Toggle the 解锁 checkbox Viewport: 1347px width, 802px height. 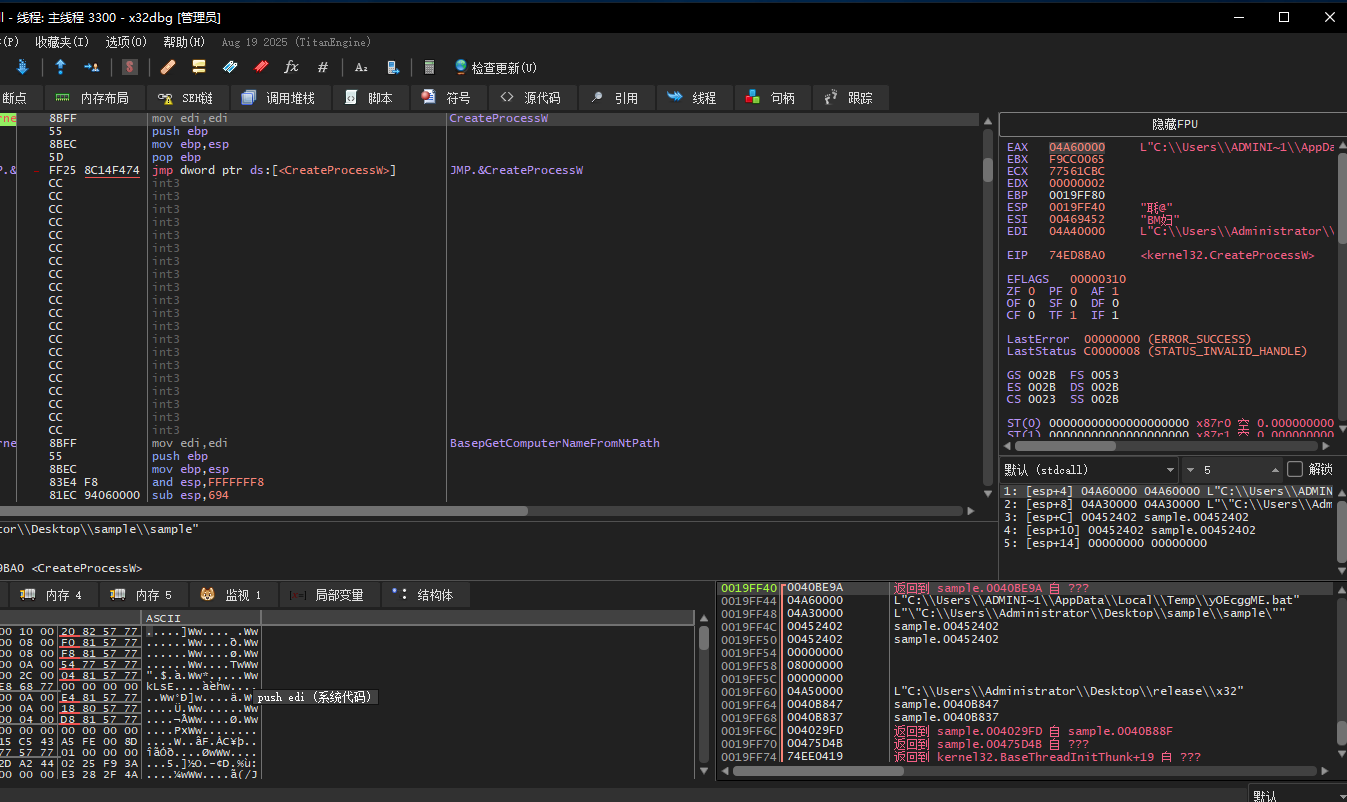coord(1295,469)
